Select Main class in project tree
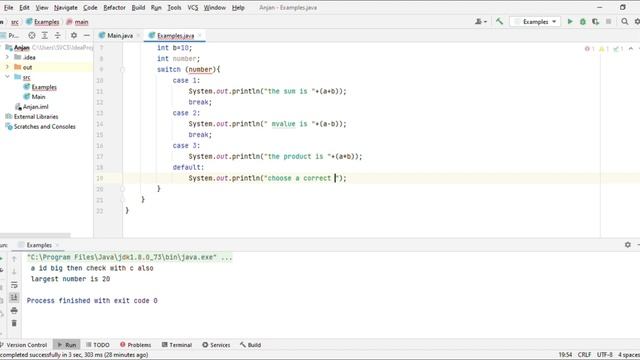This screenshot has width=640, height=360. (x=38, y=97)
